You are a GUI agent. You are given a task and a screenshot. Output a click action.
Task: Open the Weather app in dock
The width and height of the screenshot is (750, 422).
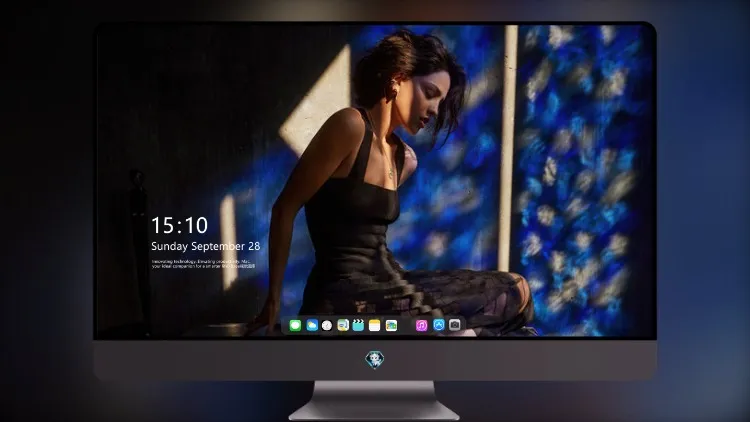pos(312,325)
